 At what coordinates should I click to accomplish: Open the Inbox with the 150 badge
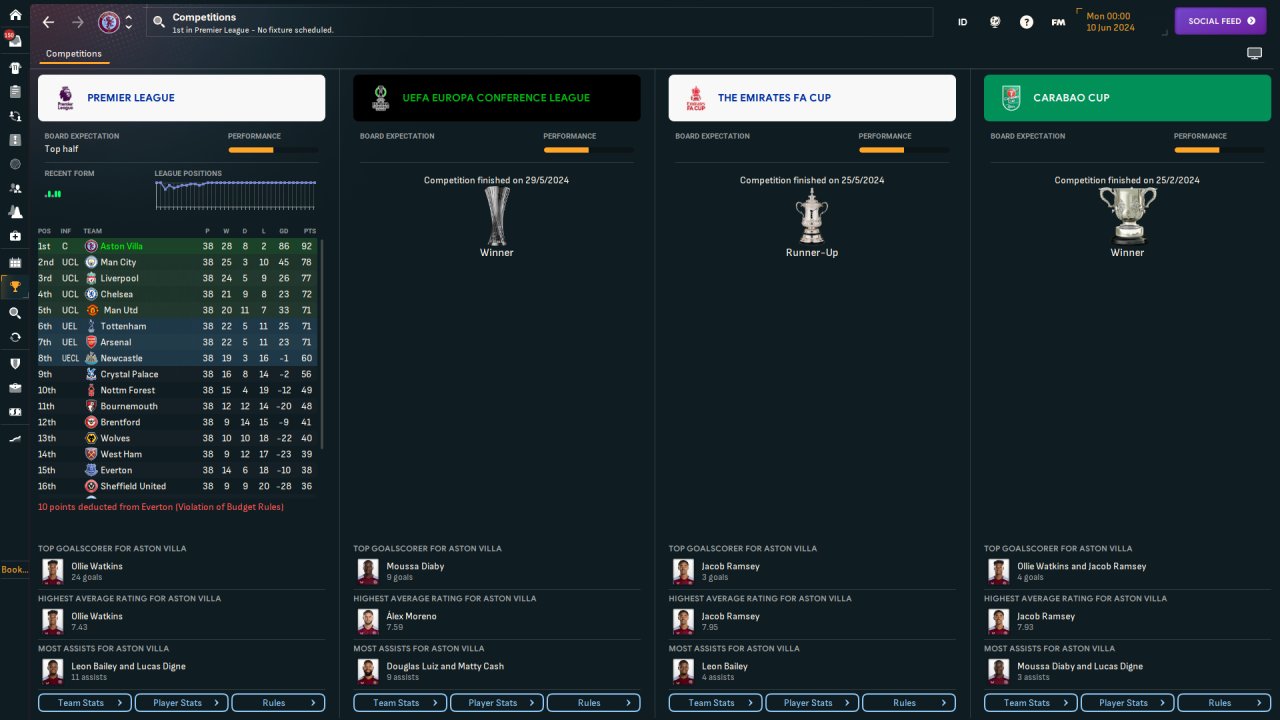[x=15, y=42]
